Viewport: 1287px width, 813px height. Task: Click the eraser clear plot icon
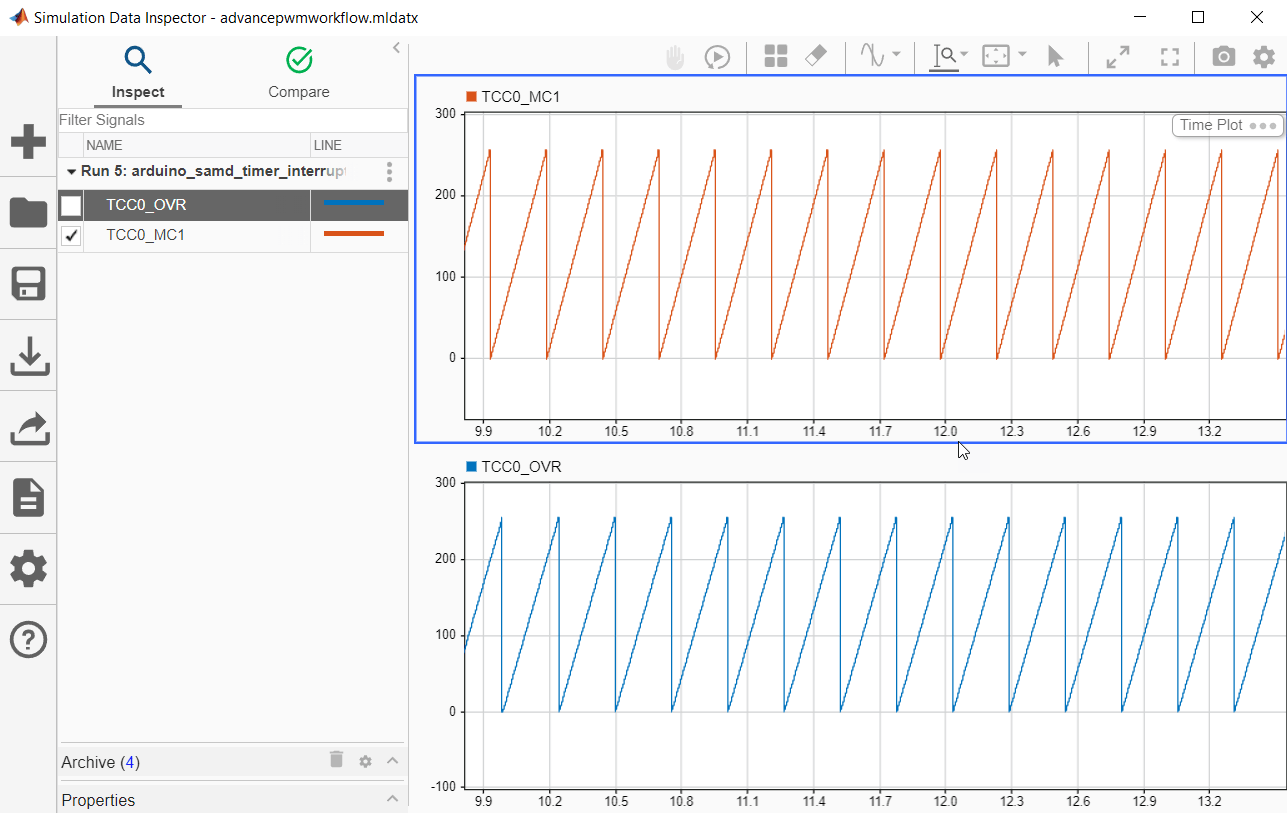coord(816,57)
